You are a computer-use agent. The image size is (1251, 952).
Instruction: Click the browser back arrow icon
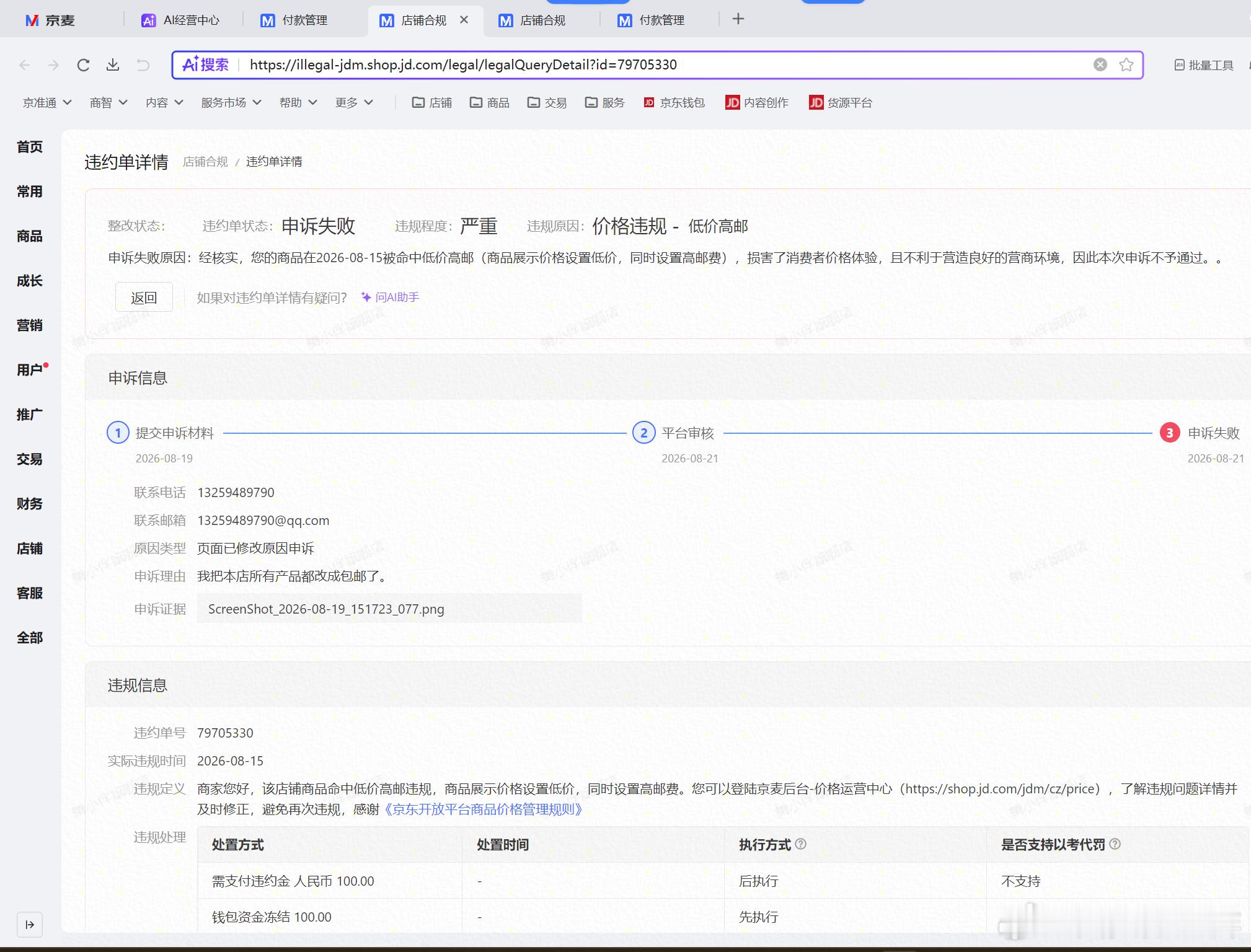coord(25,65)
